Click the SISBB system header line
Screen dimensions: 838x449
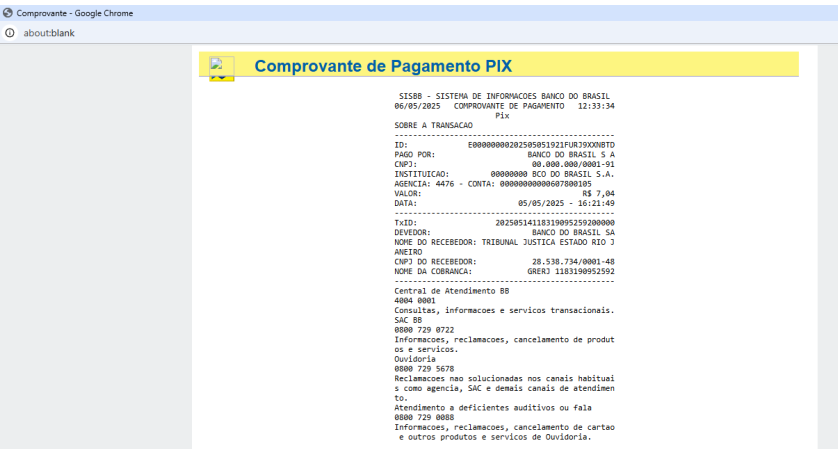coord(504,96)
